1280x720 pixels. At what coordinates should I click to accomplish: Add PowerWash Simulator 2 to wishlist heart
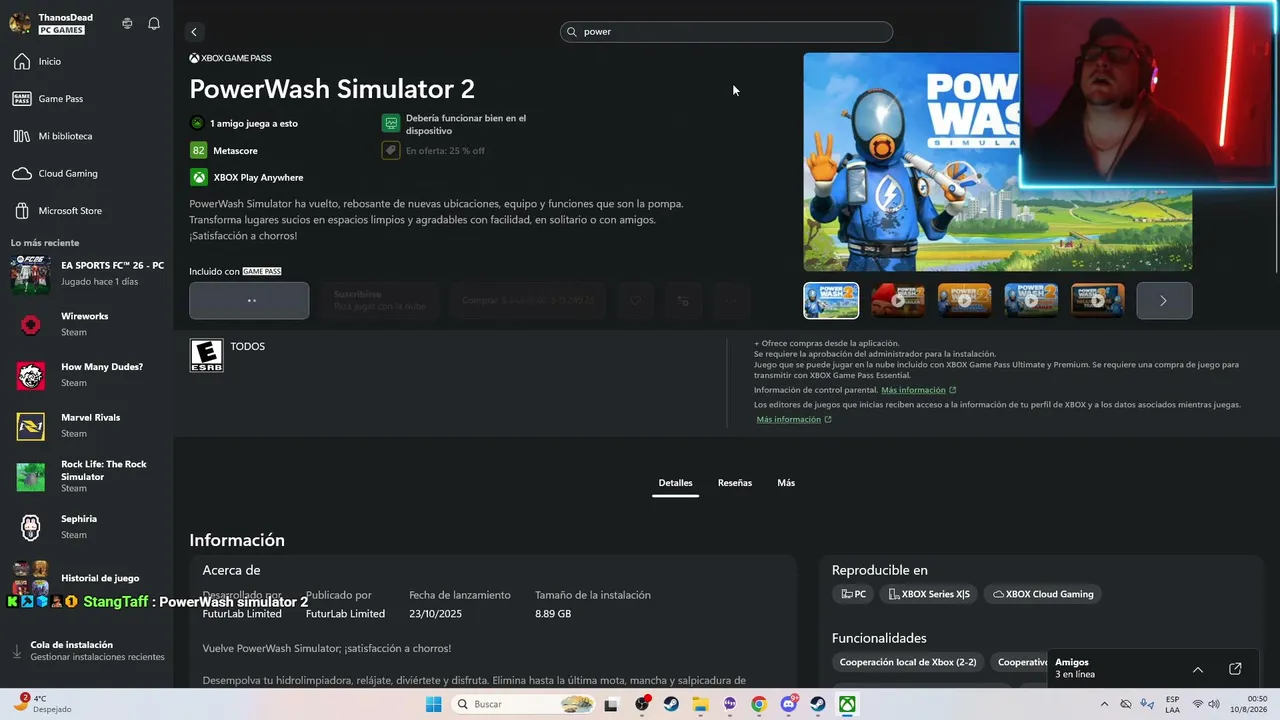point(635,300)
